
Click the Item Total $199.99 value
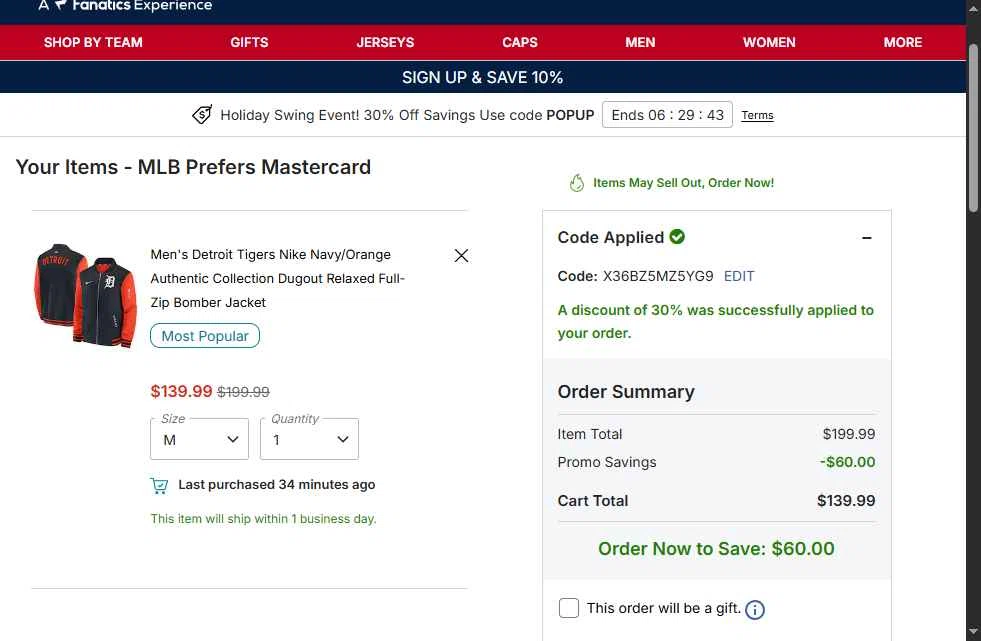pos(849,434)
